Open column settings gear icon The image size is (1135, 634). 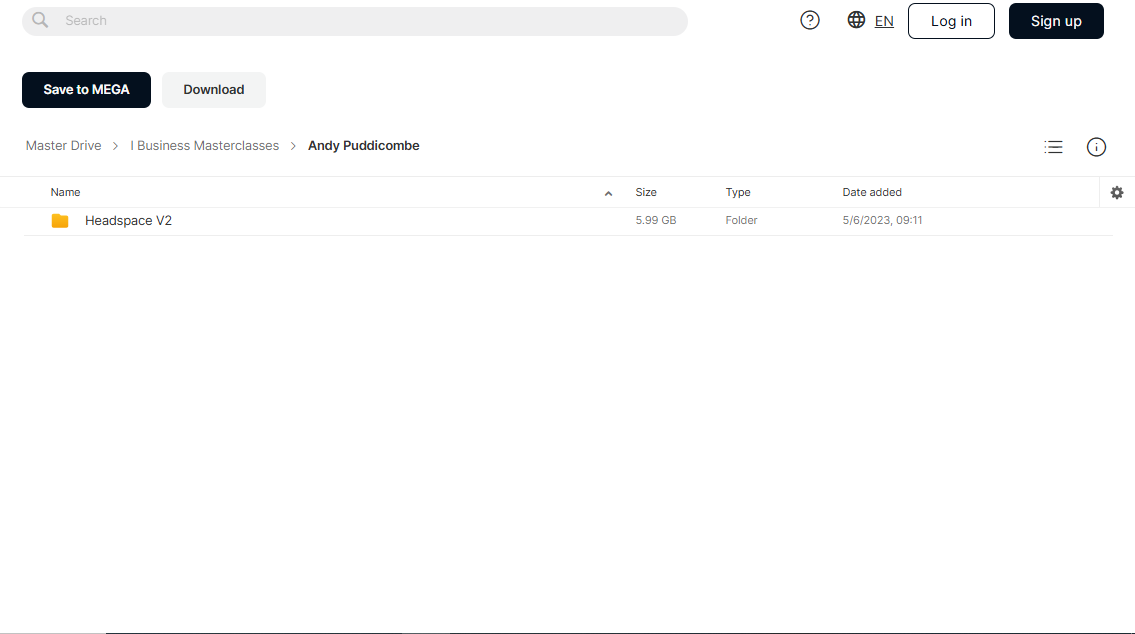[1117, 193]
